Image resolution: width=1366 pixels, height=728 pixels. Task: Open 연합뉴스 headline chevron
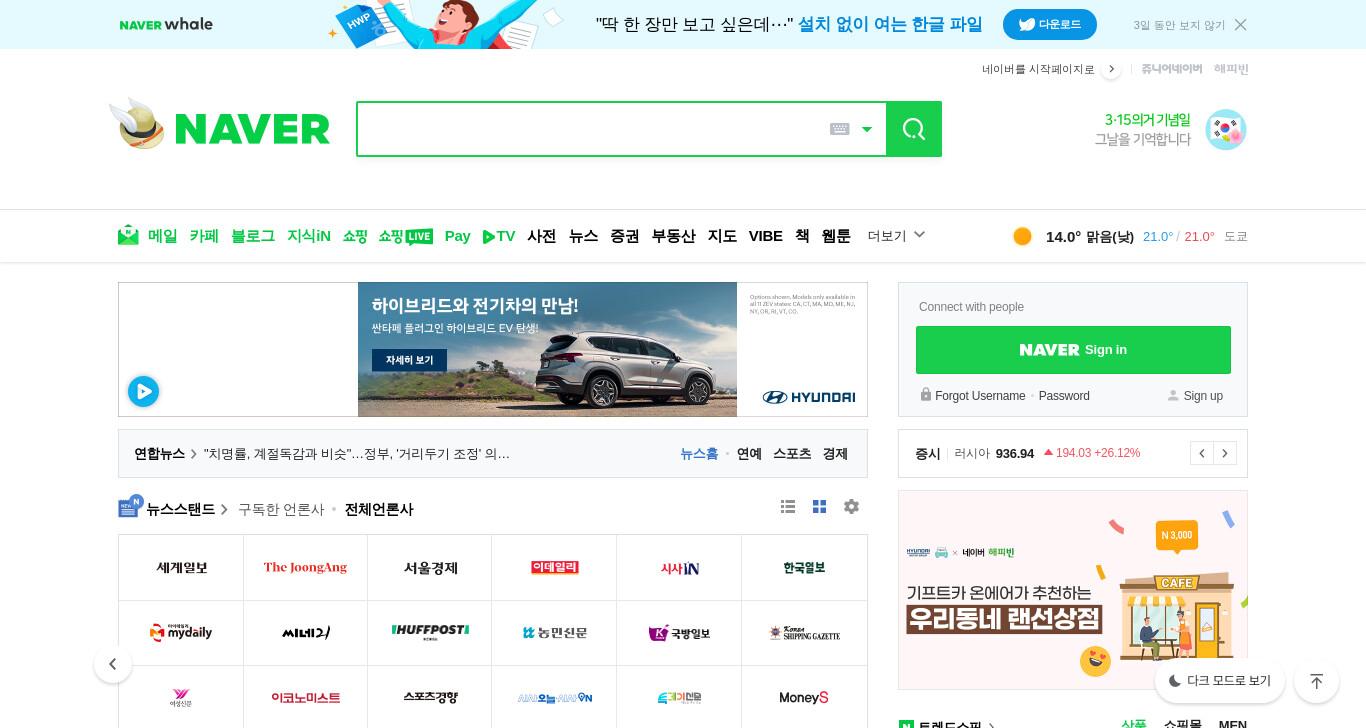coord(194,454)
